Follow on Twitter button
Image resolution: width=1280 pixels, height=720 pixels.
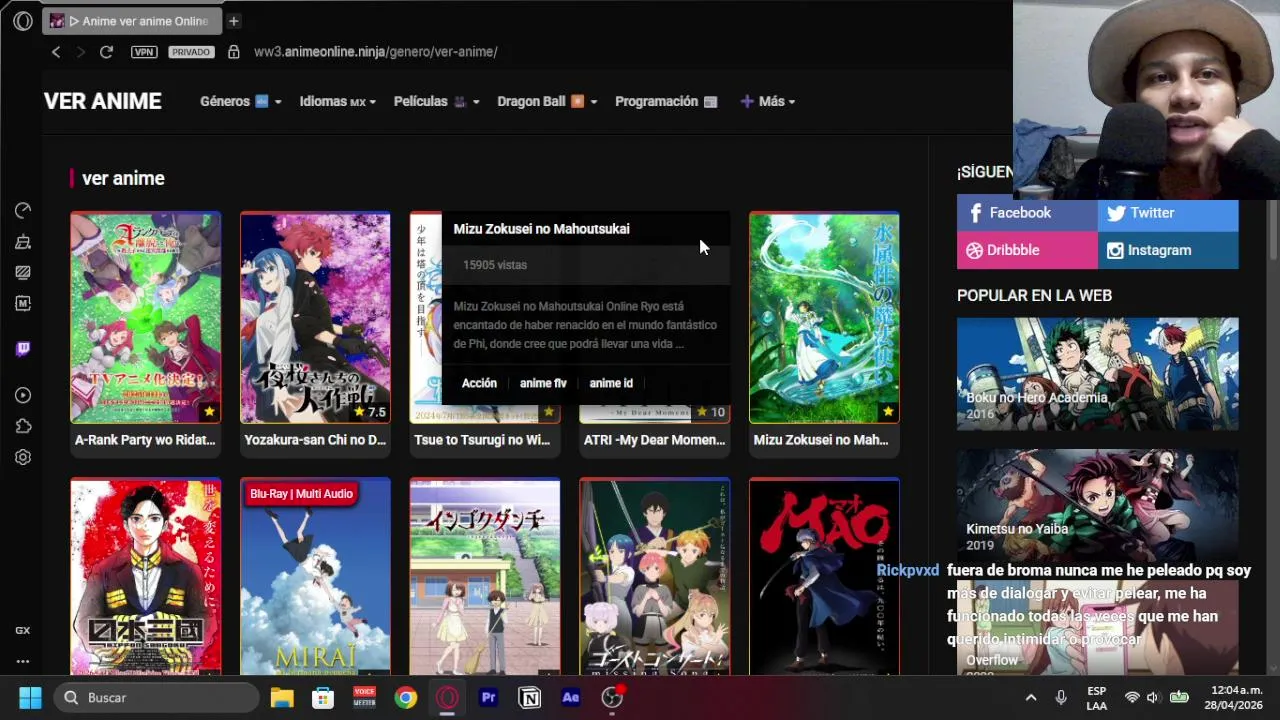click(1168, 213)
